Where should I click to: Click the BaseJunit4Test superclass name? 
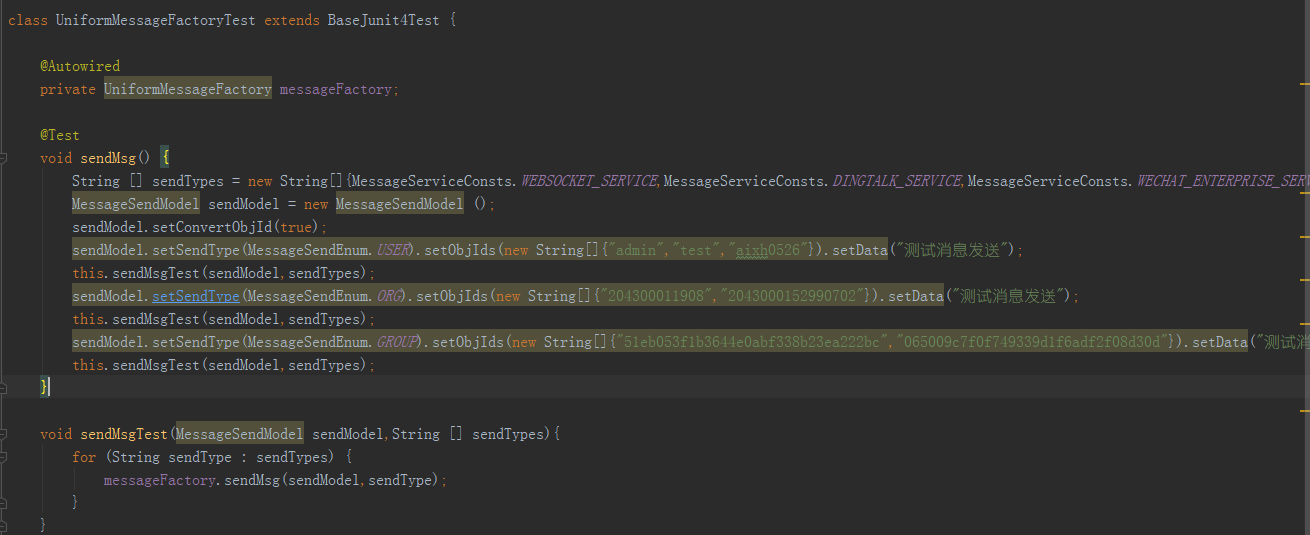(383, 20)
